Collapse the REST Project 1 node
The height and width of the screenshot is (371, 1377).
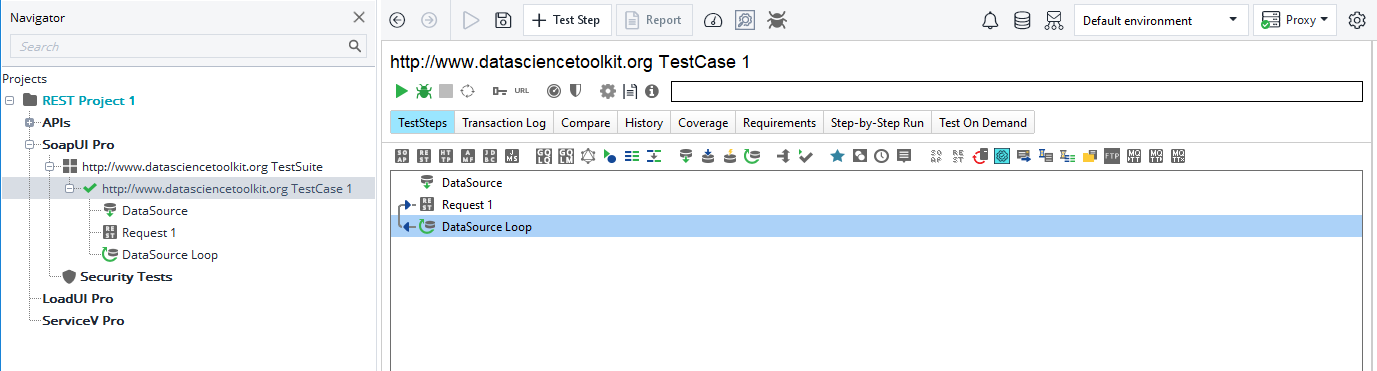point(10,100)
